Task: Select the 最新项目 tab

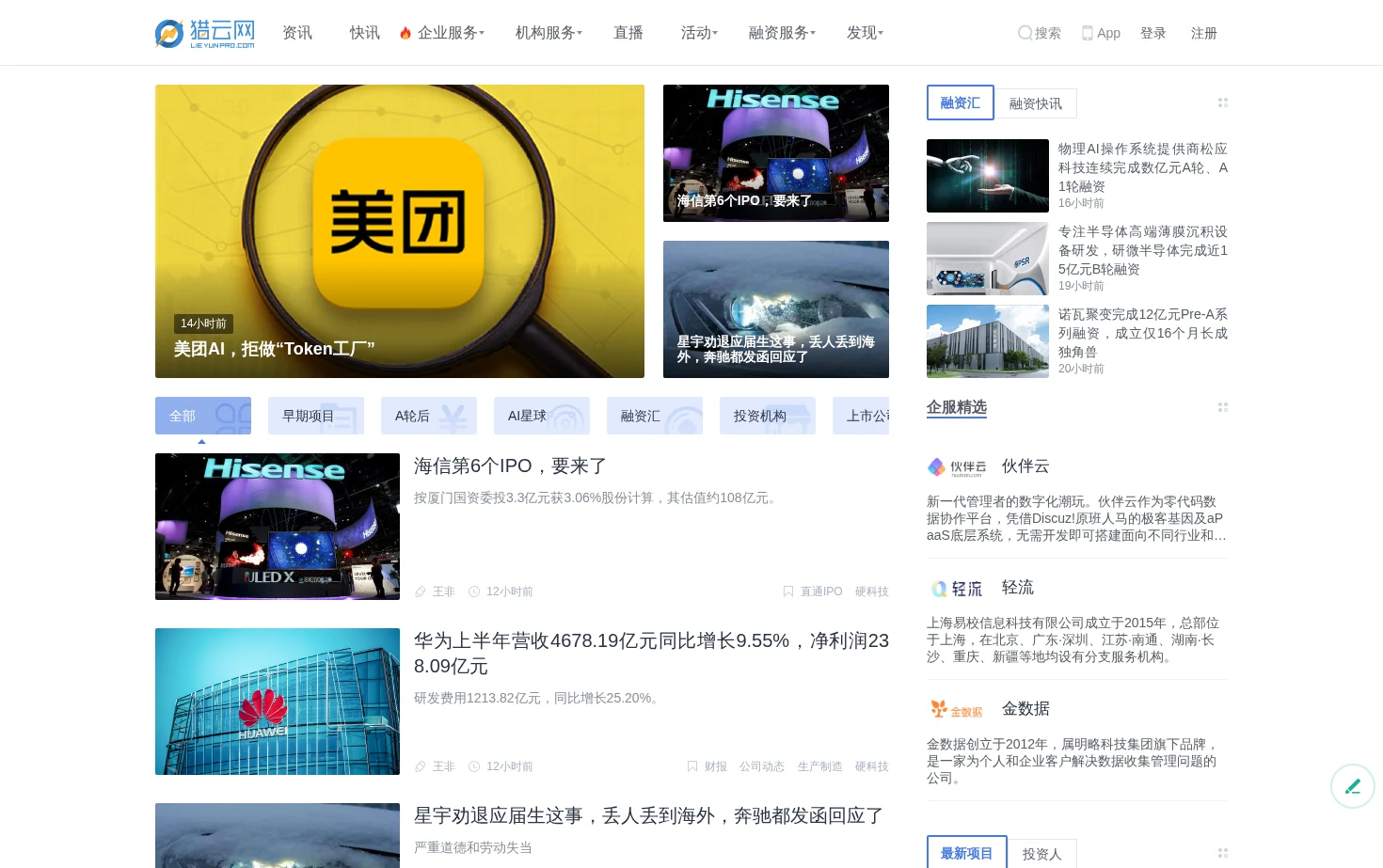Action: tap(967, 853)
